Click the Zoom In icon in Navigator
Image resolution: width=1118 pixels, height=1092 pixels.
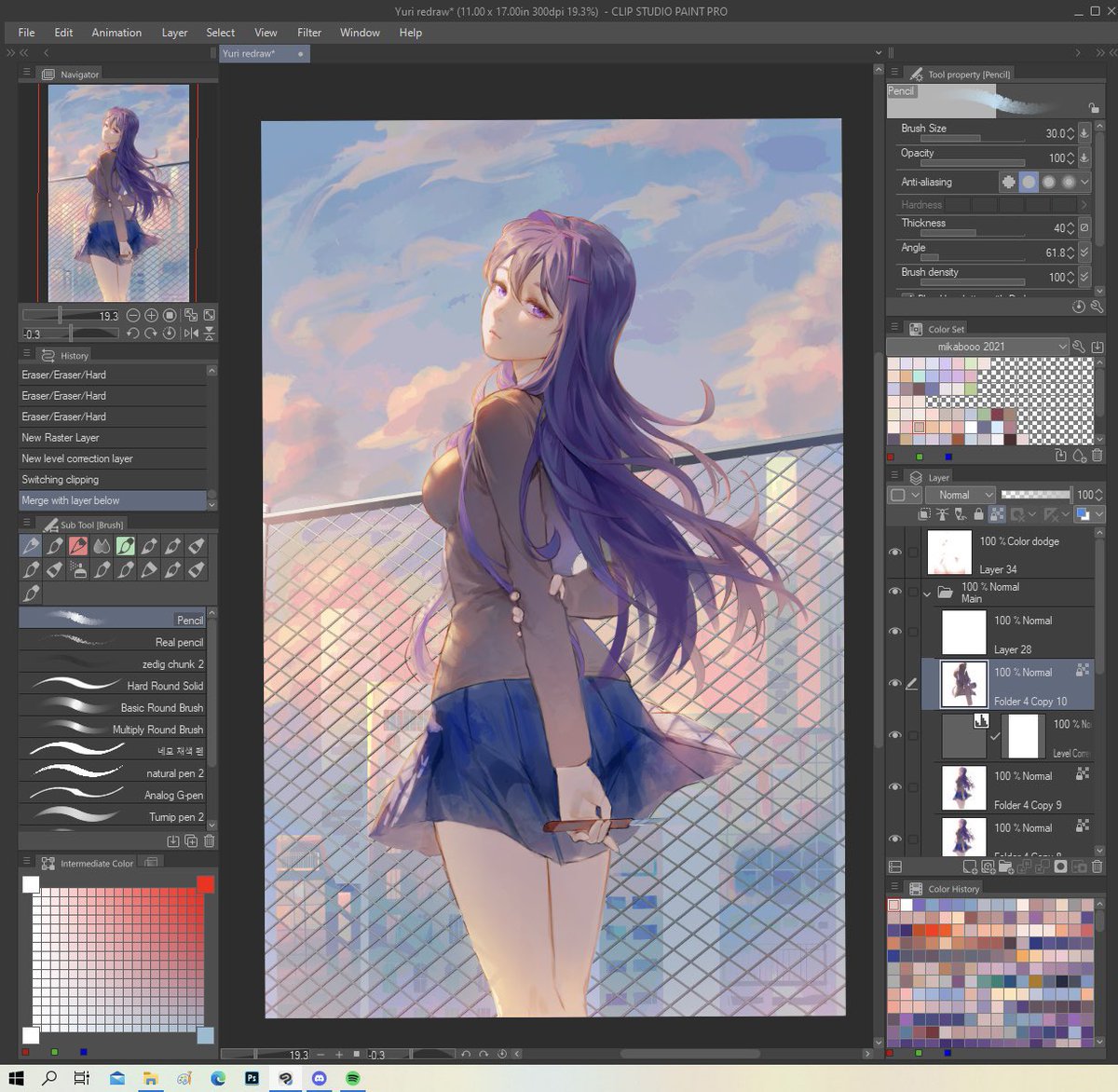150,315
